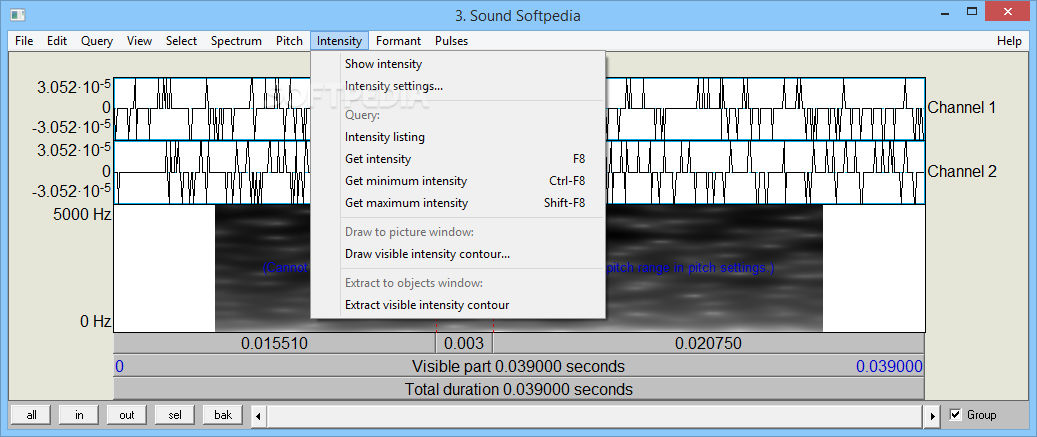Open the Pitch menu
Viewport: 1037px width, 437px height.
289,41
